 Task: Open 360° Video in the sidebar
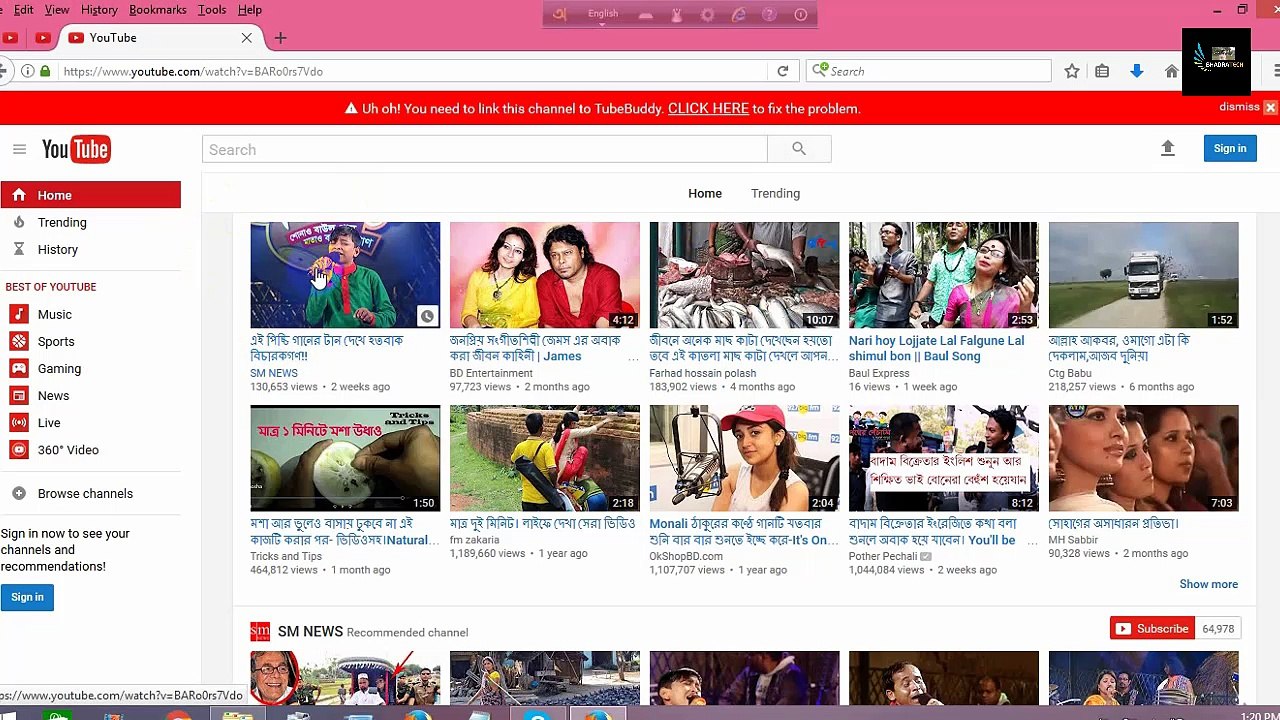pos(68,450)
